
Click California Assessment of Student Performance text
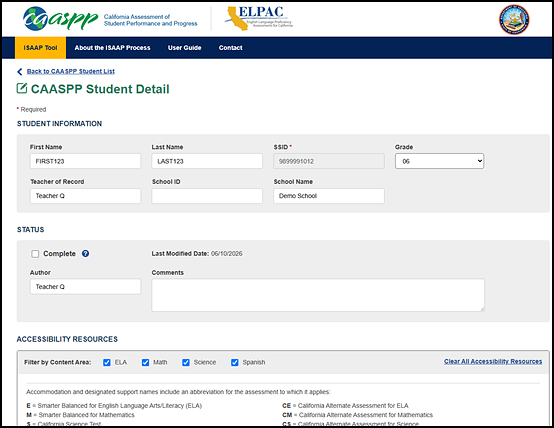pyautogui.click(x=151, y=20)
